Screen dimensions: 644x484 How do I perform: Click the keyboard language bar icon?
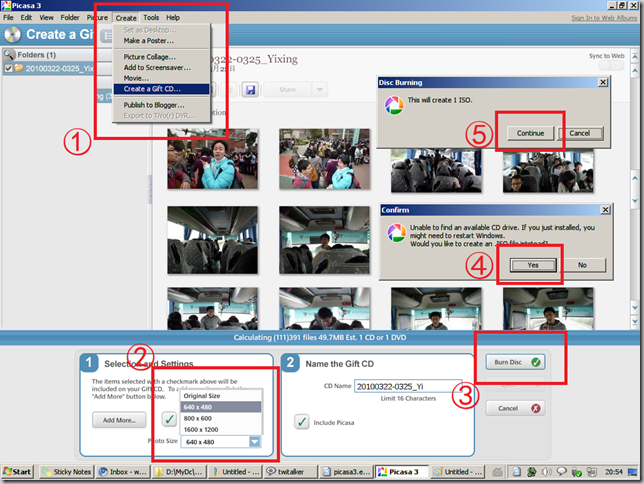(x=497, y=472)
